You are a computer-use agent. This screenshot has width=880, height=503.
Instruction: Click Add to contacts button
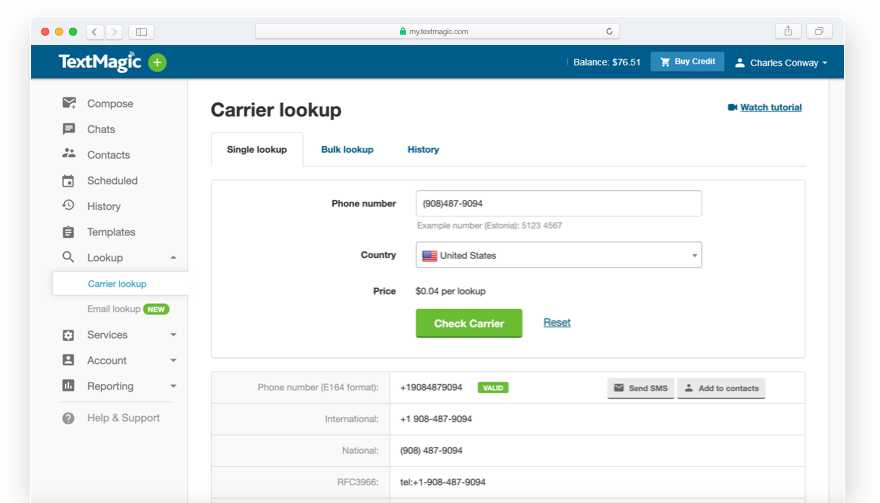click(721, 388)
